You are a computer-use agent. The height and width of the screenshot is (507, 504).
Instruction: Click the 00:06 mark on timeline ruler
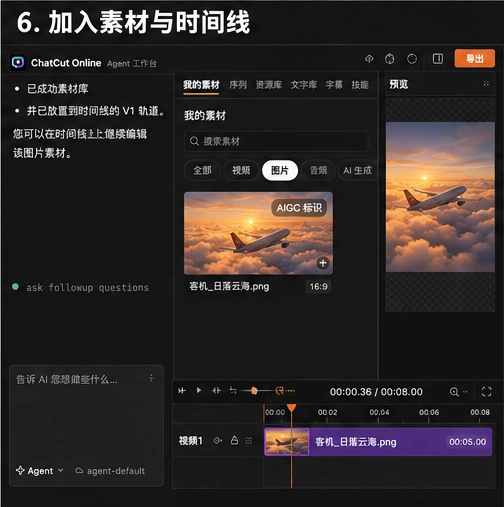[429, 412]
